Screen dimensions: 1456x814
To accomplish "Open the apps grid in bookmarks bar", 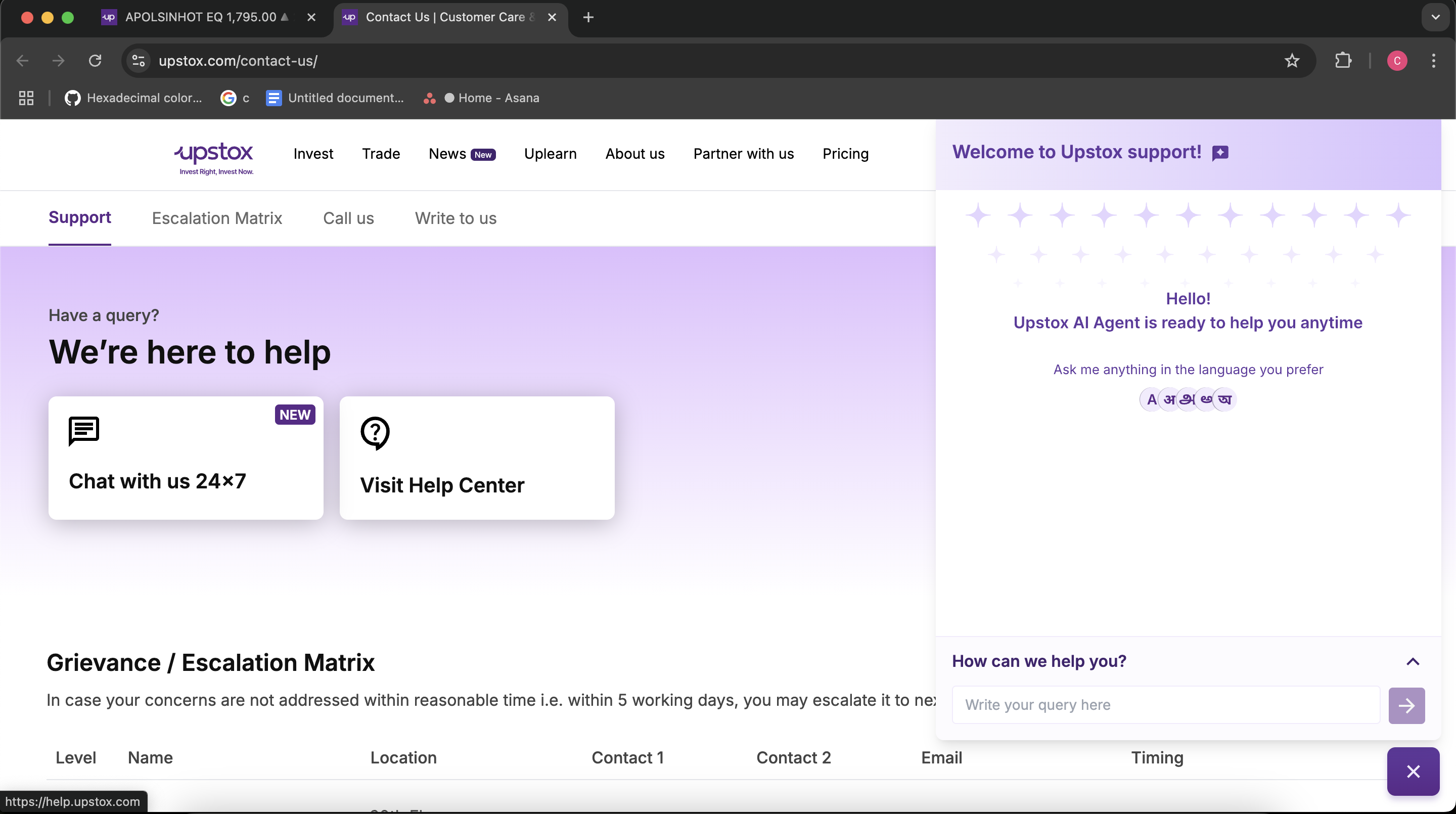I will [x=26, y=98].
